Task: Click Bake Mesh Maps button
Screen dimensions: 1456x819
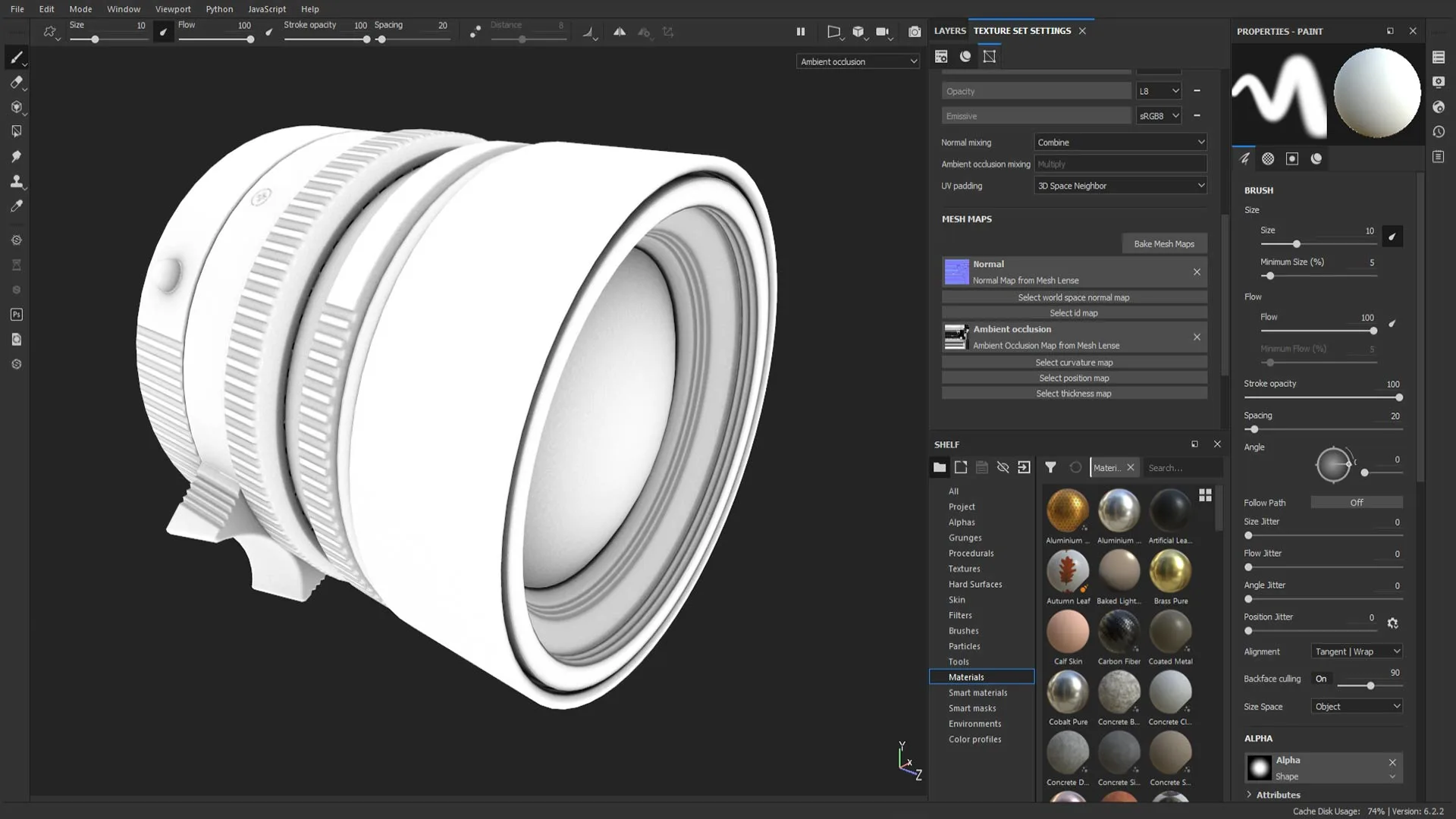Action: tap(1163, 243)
